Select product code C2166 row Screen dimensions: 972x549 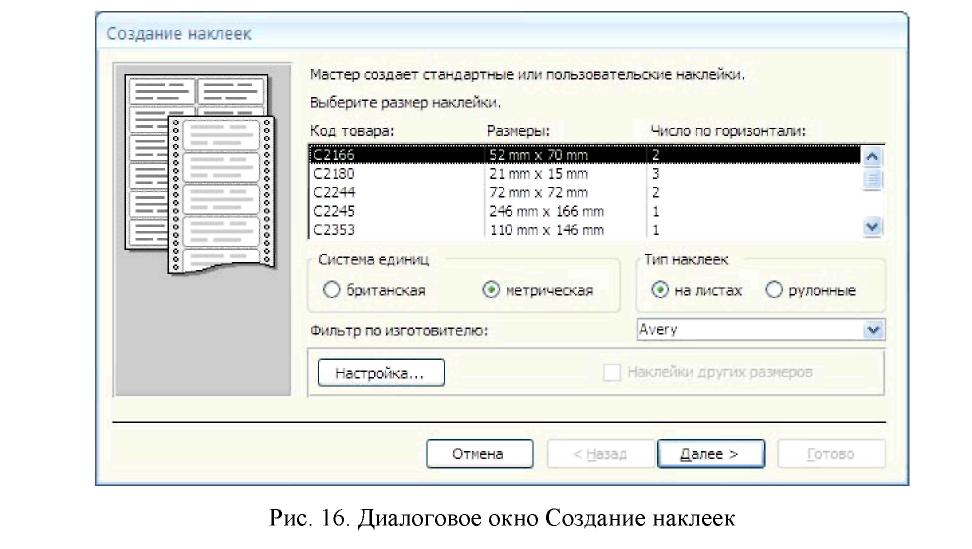(x=585, y=155)
